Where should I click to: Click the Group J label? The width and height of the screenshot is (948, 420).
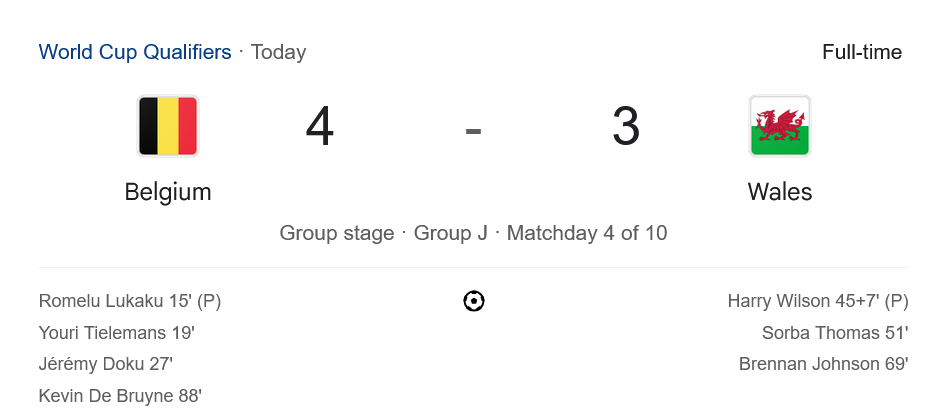(x=451, y=233)
